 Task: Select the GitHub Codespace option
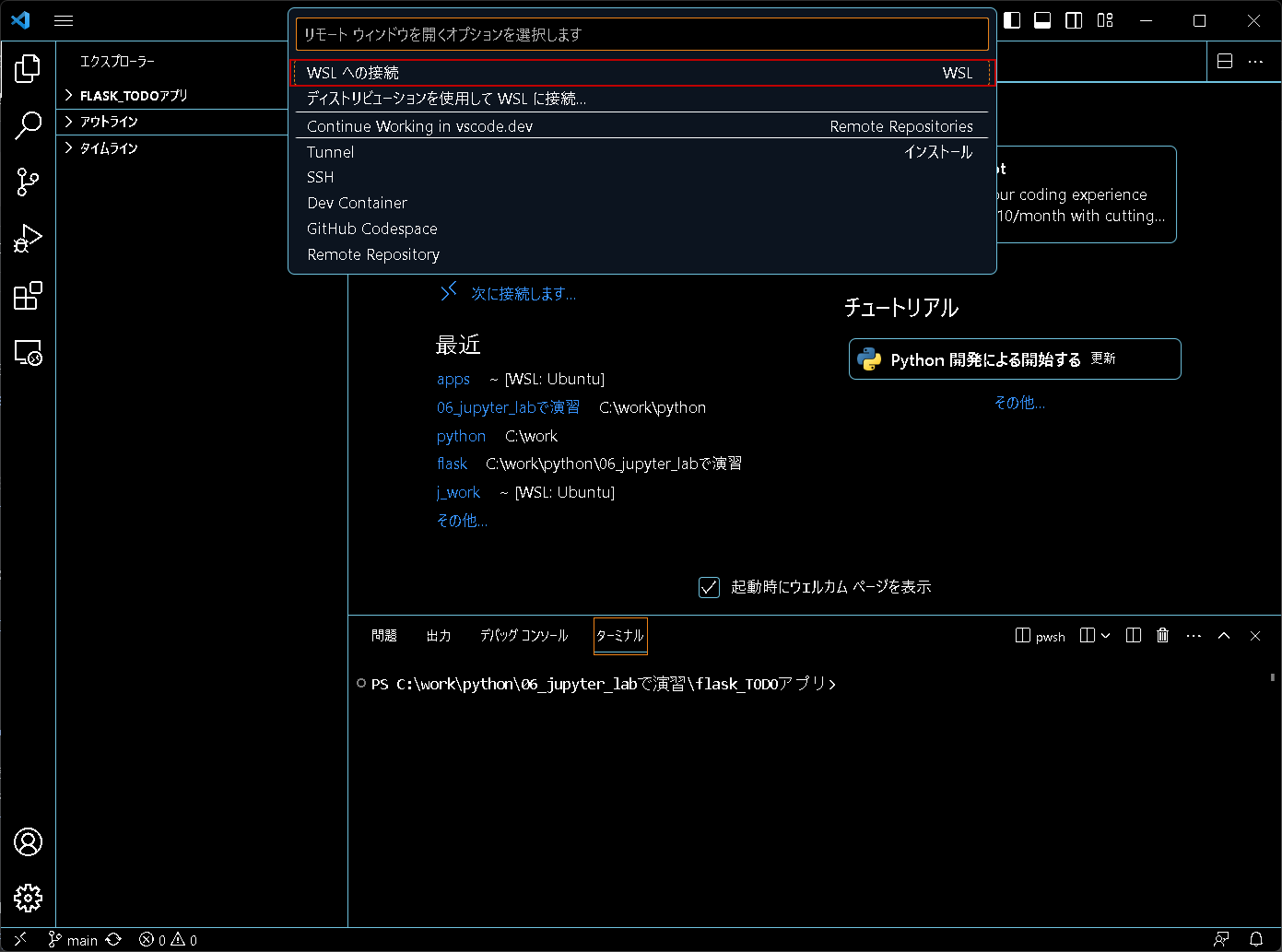click(x=641, y=229)
